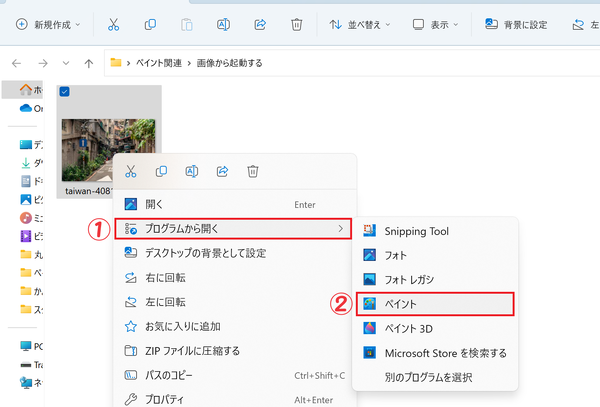
Task: Open the recent locations chevron
Action: [66, 63]
